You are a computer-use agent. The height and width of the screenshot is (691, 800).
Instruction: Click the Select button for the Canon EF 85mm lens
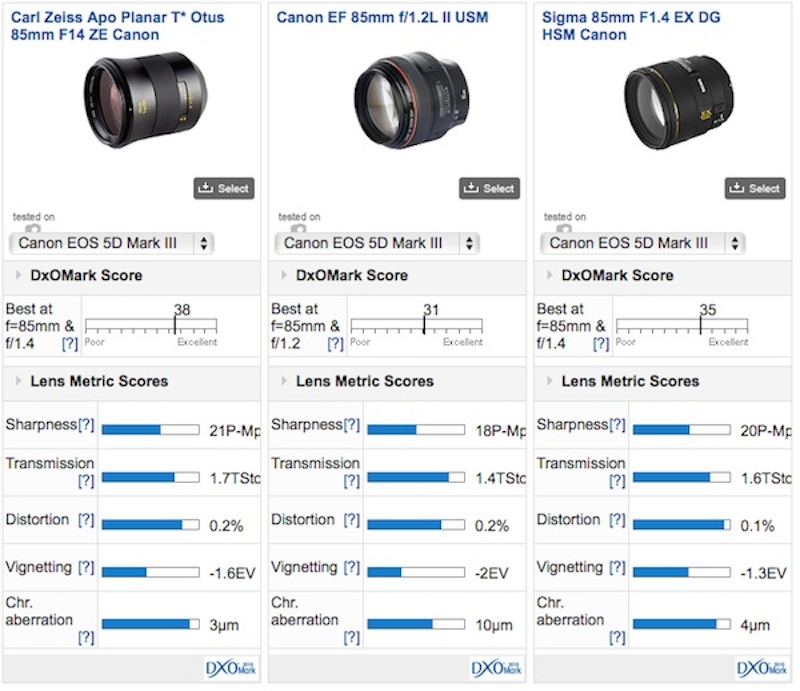489,187
